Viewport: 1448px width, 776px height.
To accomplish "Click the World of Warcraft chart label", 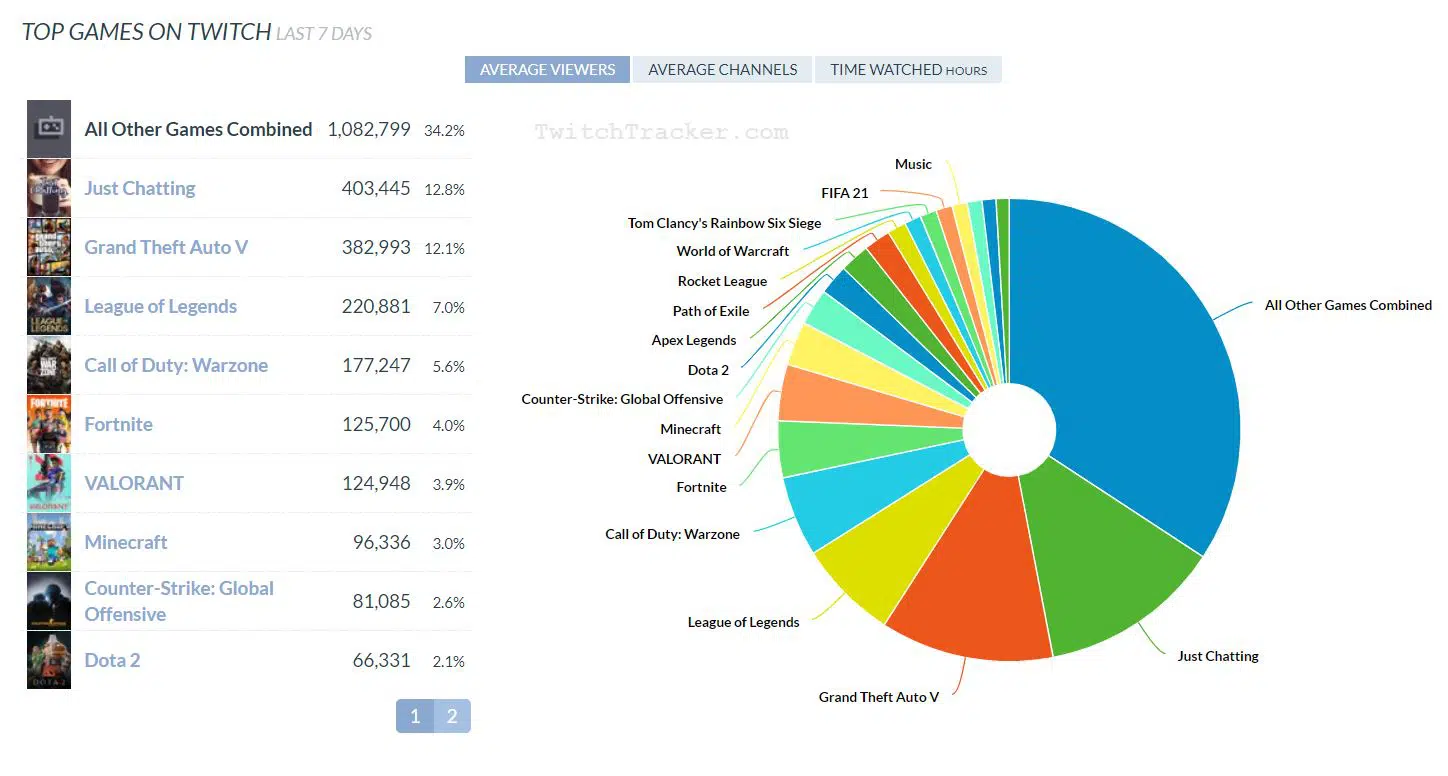I will pos(732,251).
